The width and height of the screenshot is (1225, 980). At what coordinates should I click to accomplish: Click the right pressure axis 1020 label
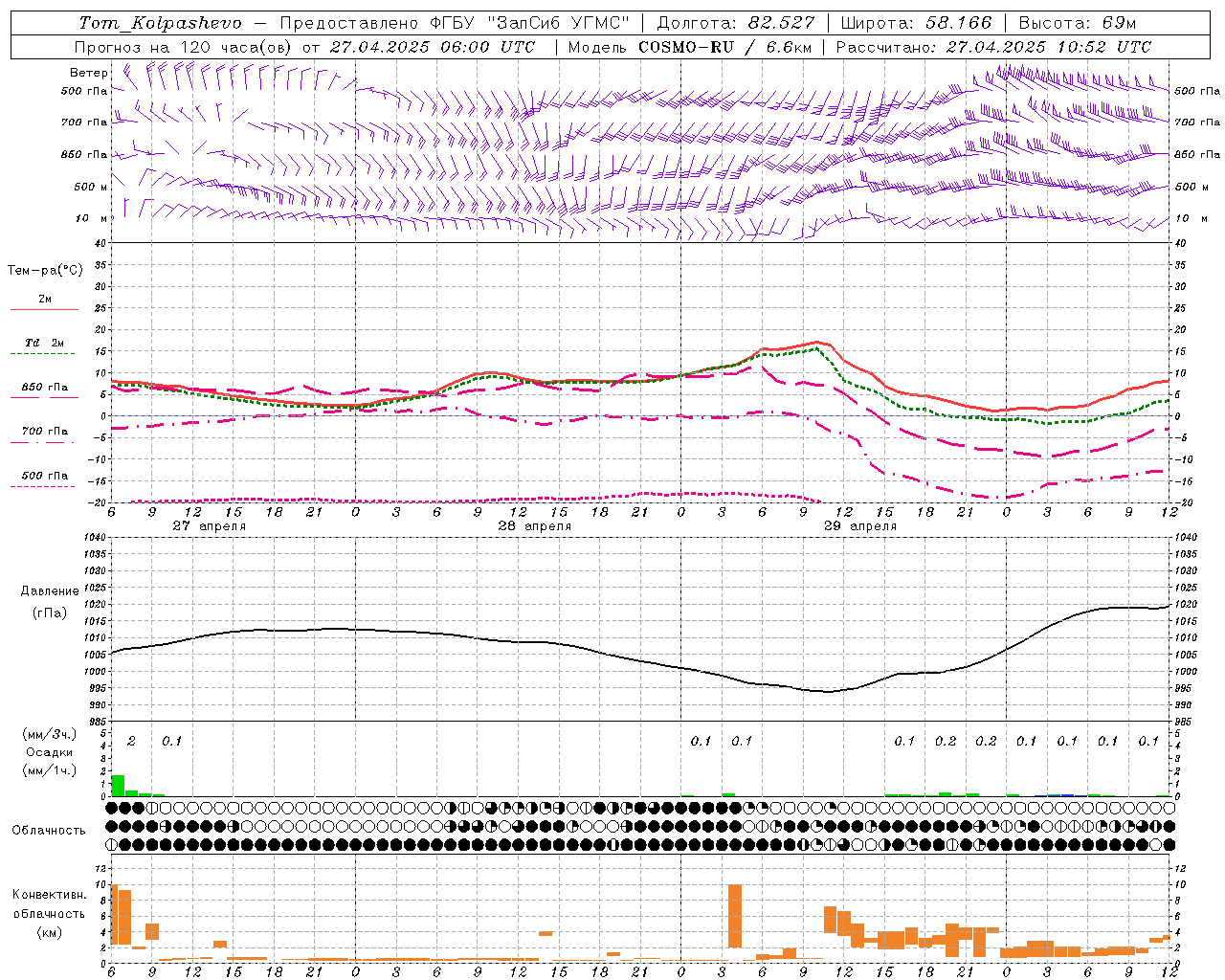(x=1185, y=605)
